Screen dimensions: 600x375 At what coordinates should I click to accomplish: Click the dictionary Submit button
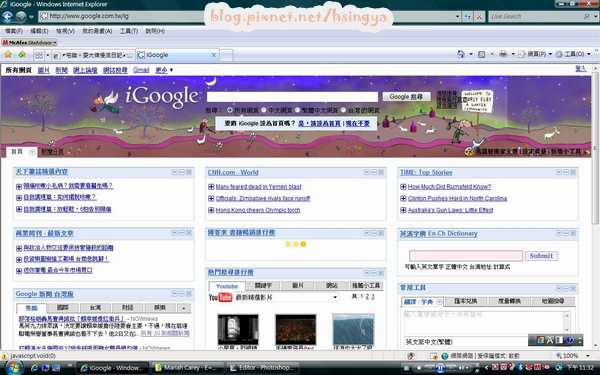541,256
